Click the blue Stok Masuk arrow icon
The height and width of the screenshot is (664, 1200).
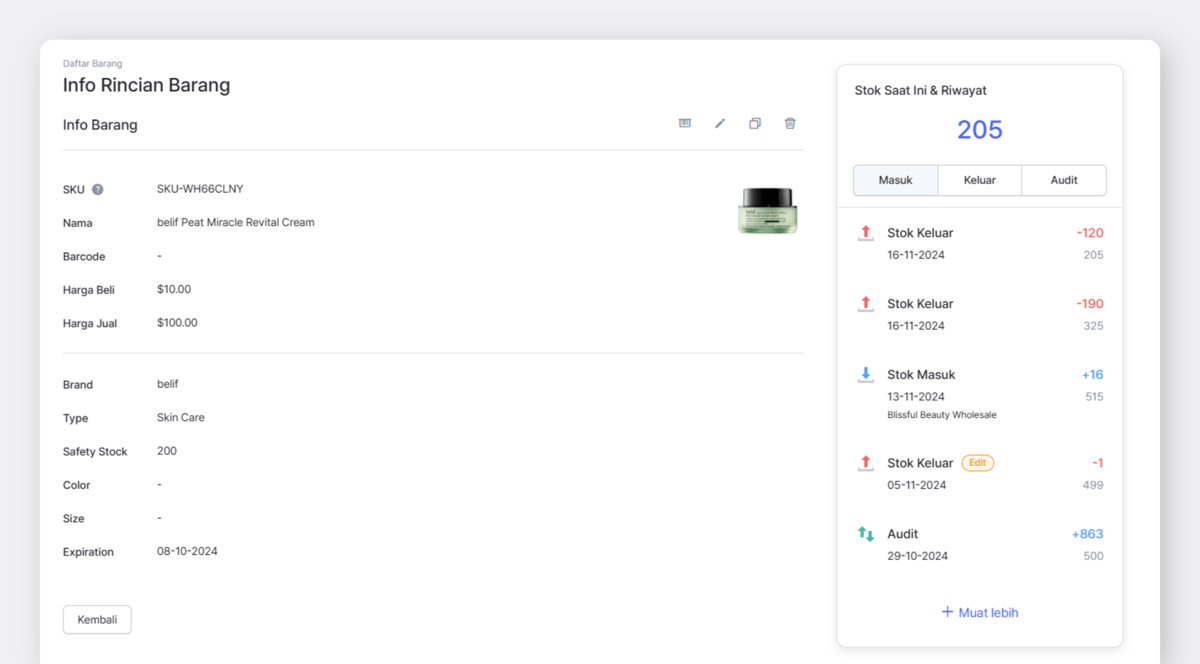tap(866, 375)
